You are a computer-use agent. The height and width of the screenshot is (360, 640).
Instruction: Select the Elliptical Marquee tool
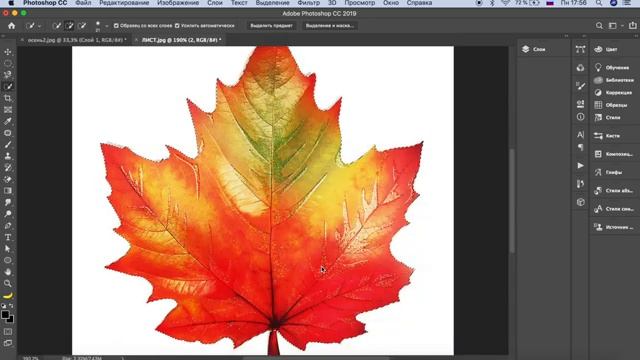point(8,63)
